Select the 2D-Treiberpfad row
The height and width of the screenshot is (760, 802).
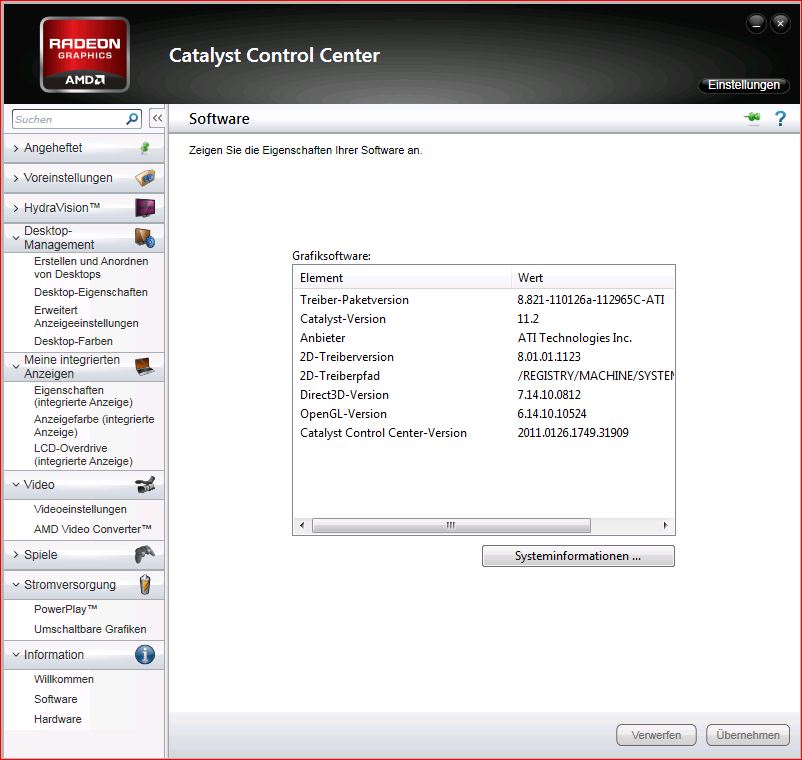click(484, 375)
